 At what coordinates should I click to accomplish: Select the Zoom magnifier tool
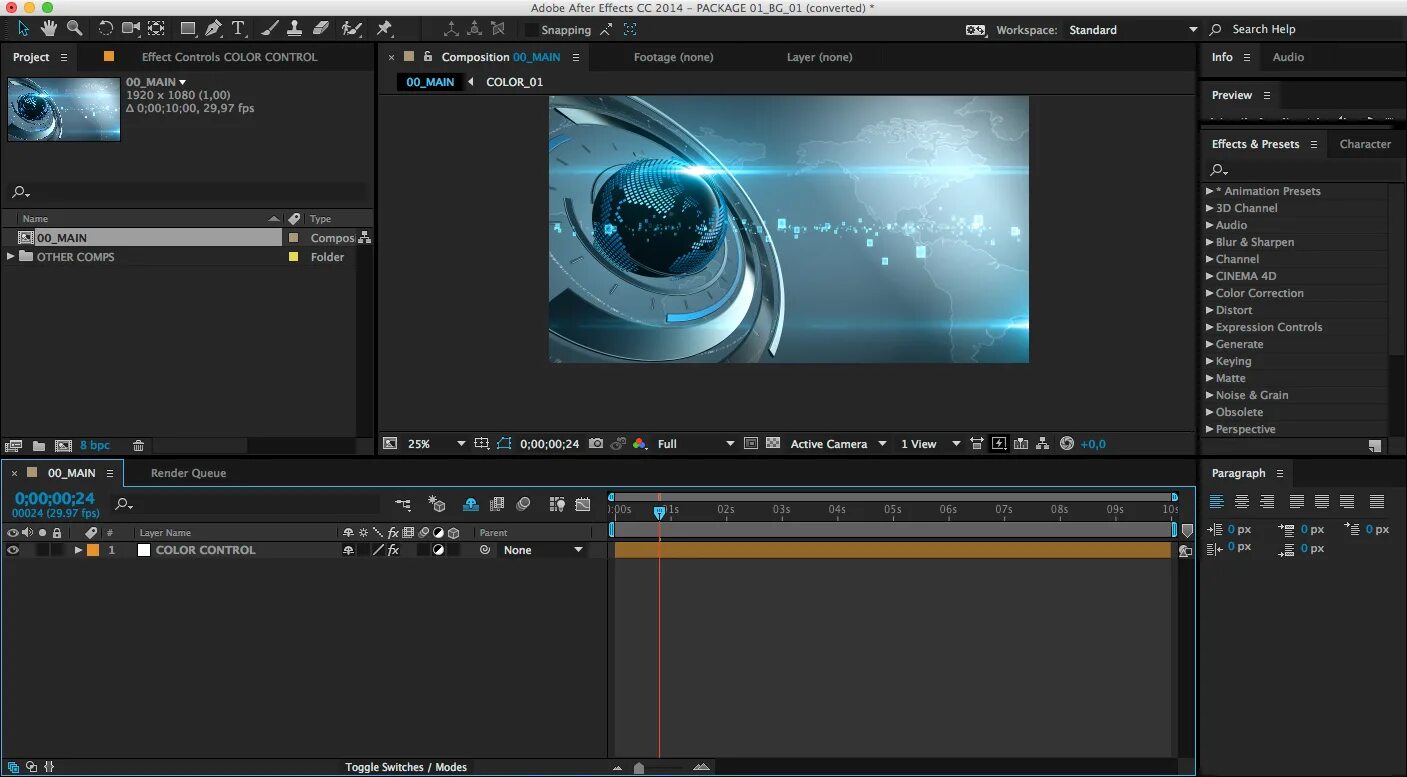click(75, 29)
